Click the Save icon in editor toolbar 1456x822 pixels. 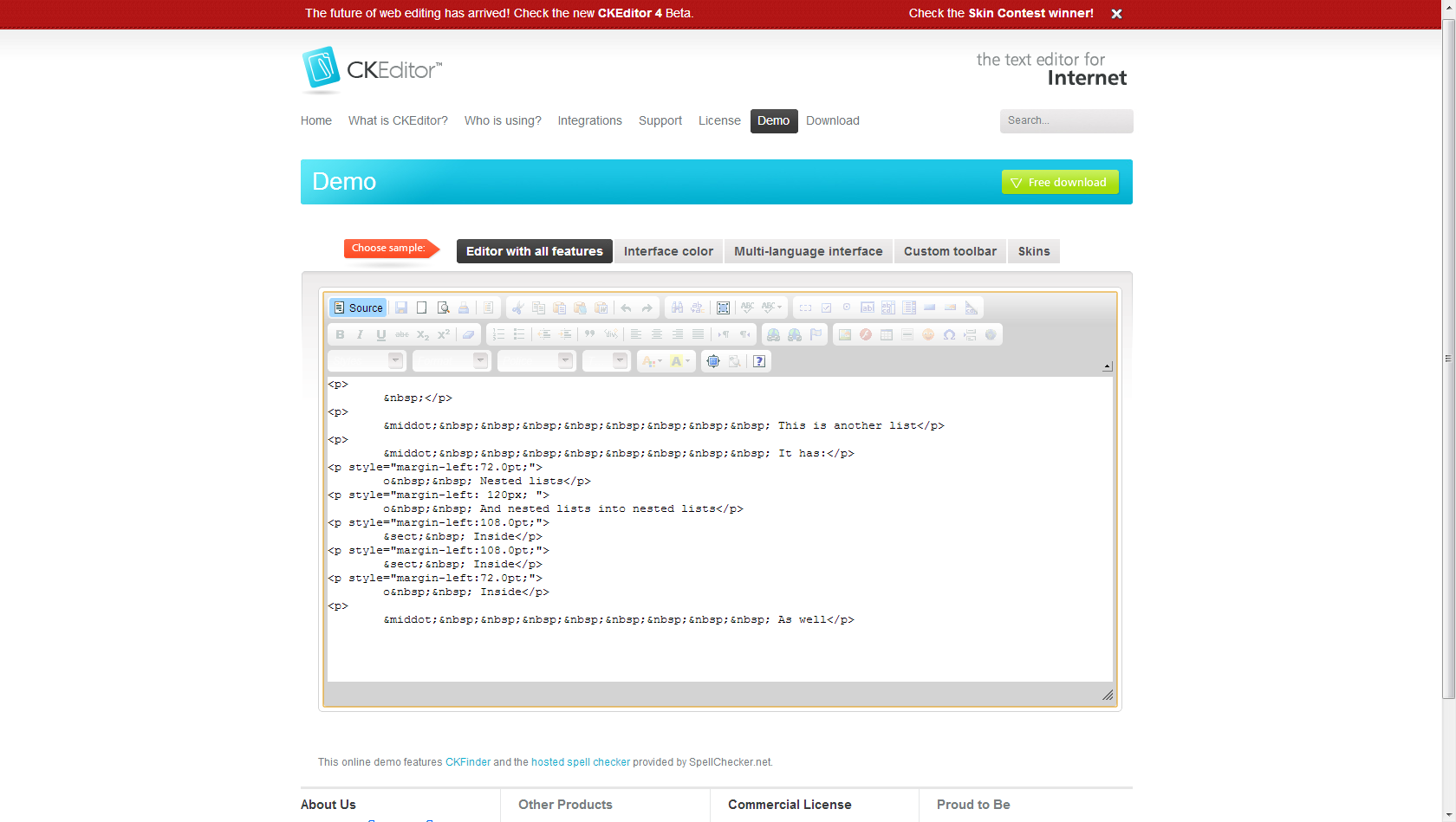(x=401, y=307)
